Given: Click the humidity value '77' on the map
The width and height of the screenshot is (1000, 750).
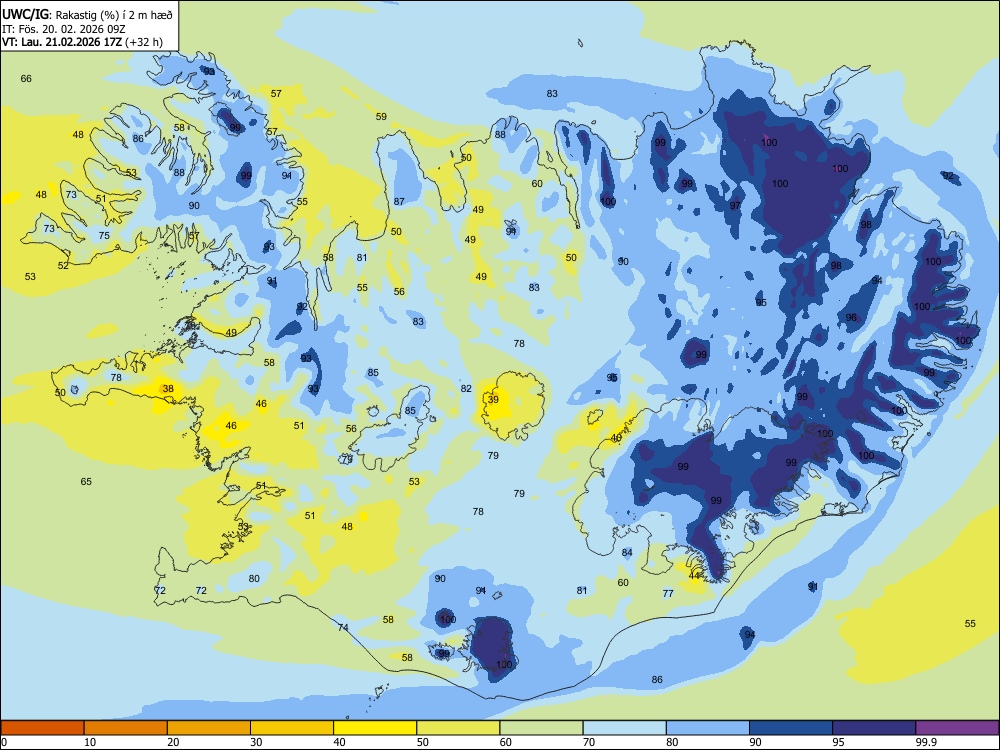Looking at the screenshot, I should [x=668, y=593].
